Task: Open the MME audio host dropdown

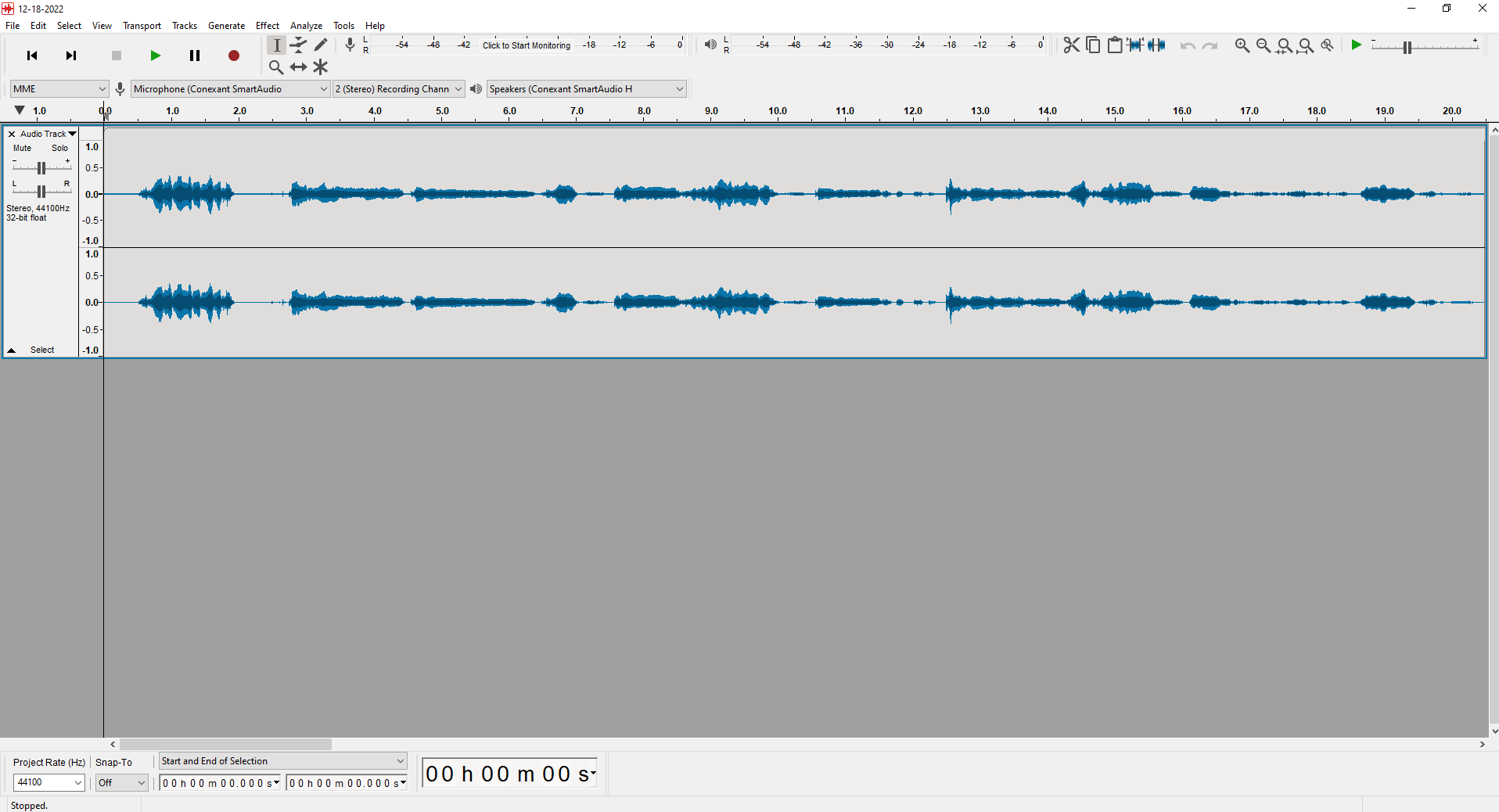Action: [x=59, y=89]
